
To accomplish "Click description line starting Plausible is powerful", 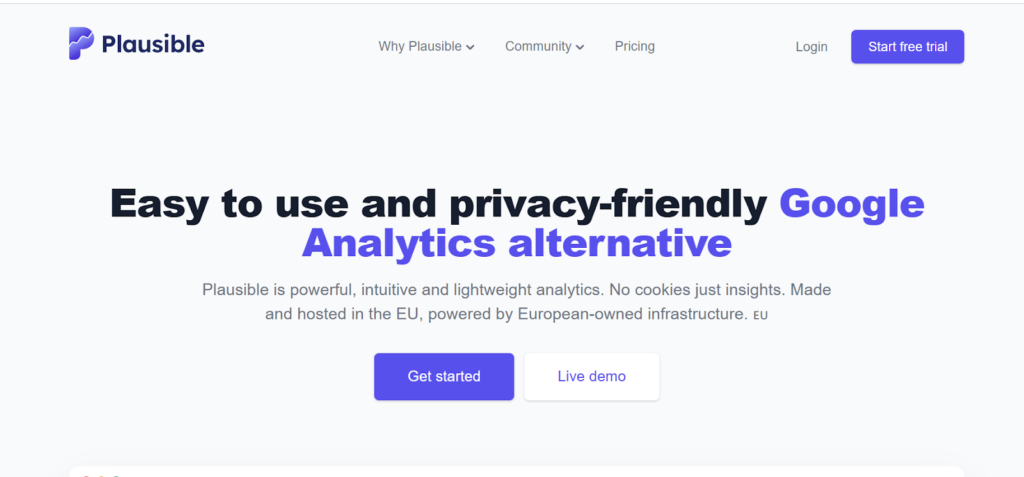I will coord(516,290).
